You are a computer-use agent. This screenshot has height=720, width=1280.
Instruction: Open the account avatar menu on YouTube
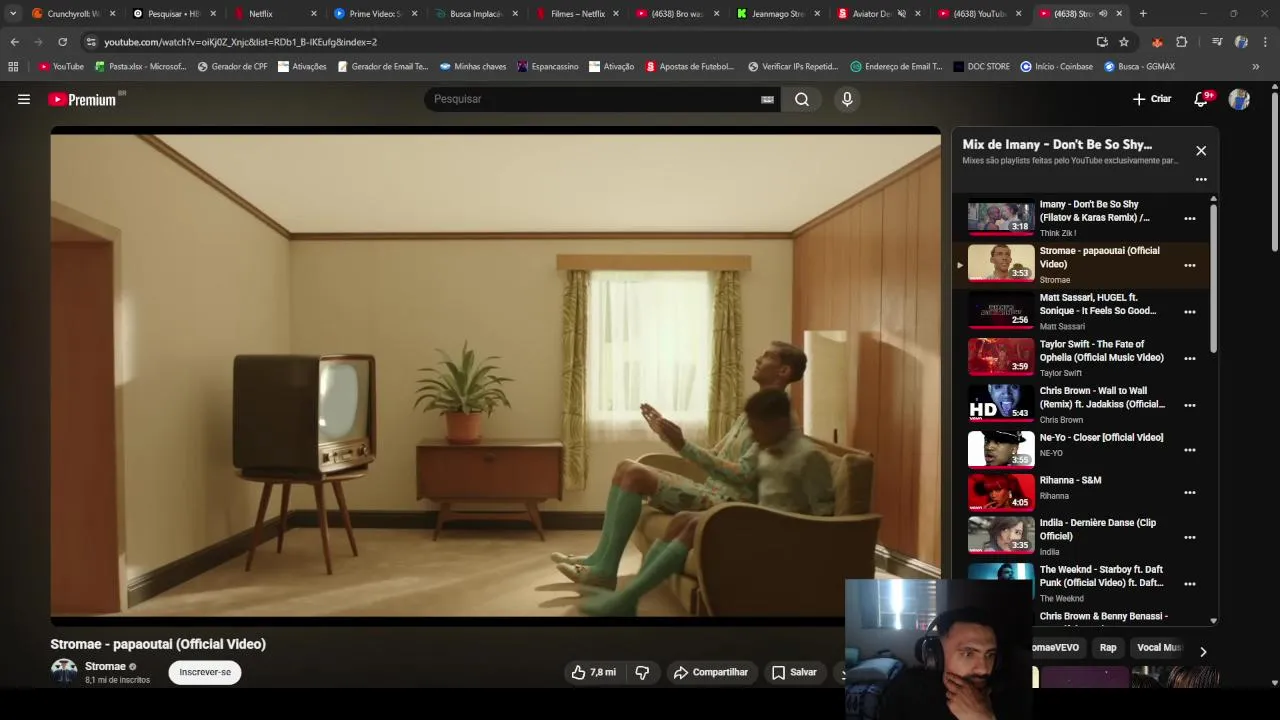tap(1239, 99)
